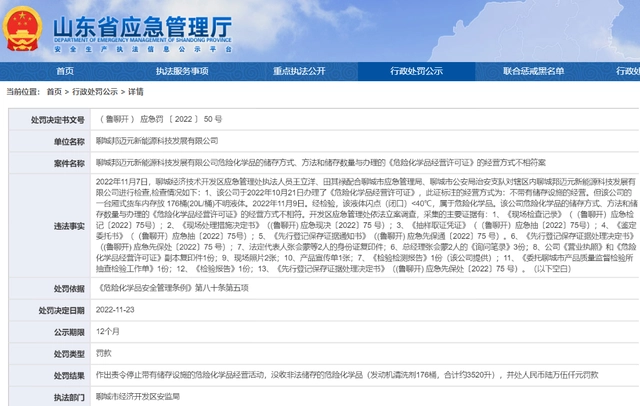Click company name 聊城邦迈元新能源科技发展有限公司
The width and height of the screenshot is (640, 406).
coord(157,141)
